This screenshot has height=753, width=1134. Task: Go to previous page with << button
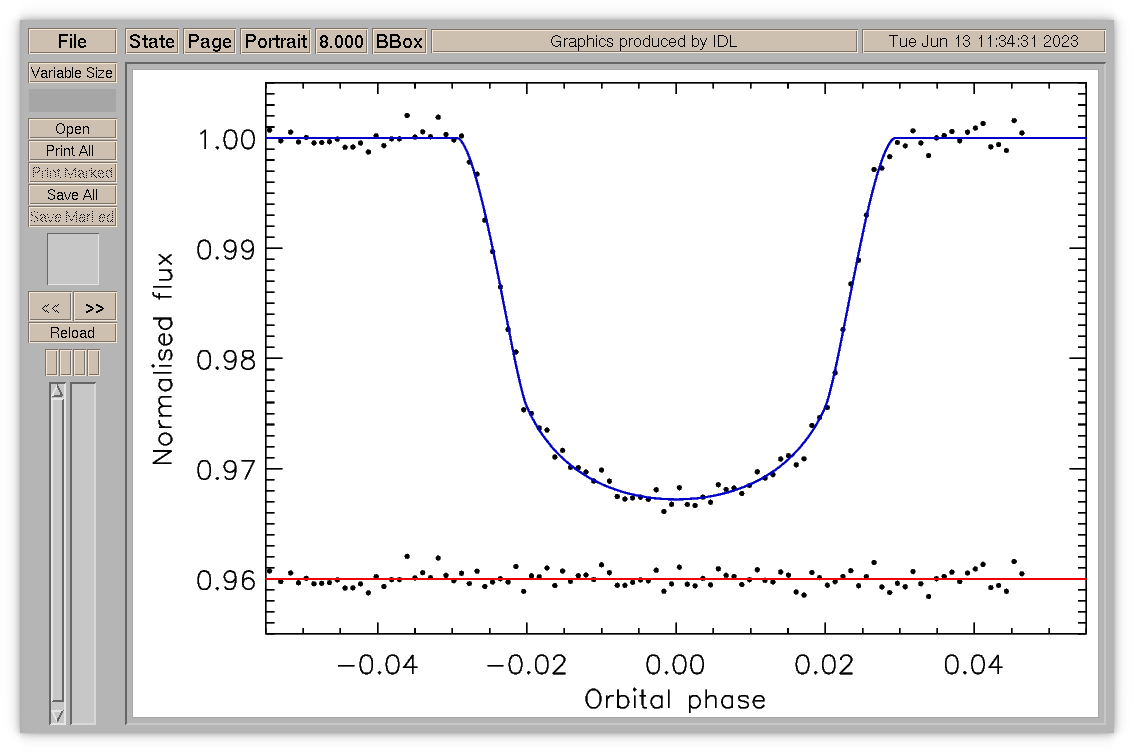(50, 307)
